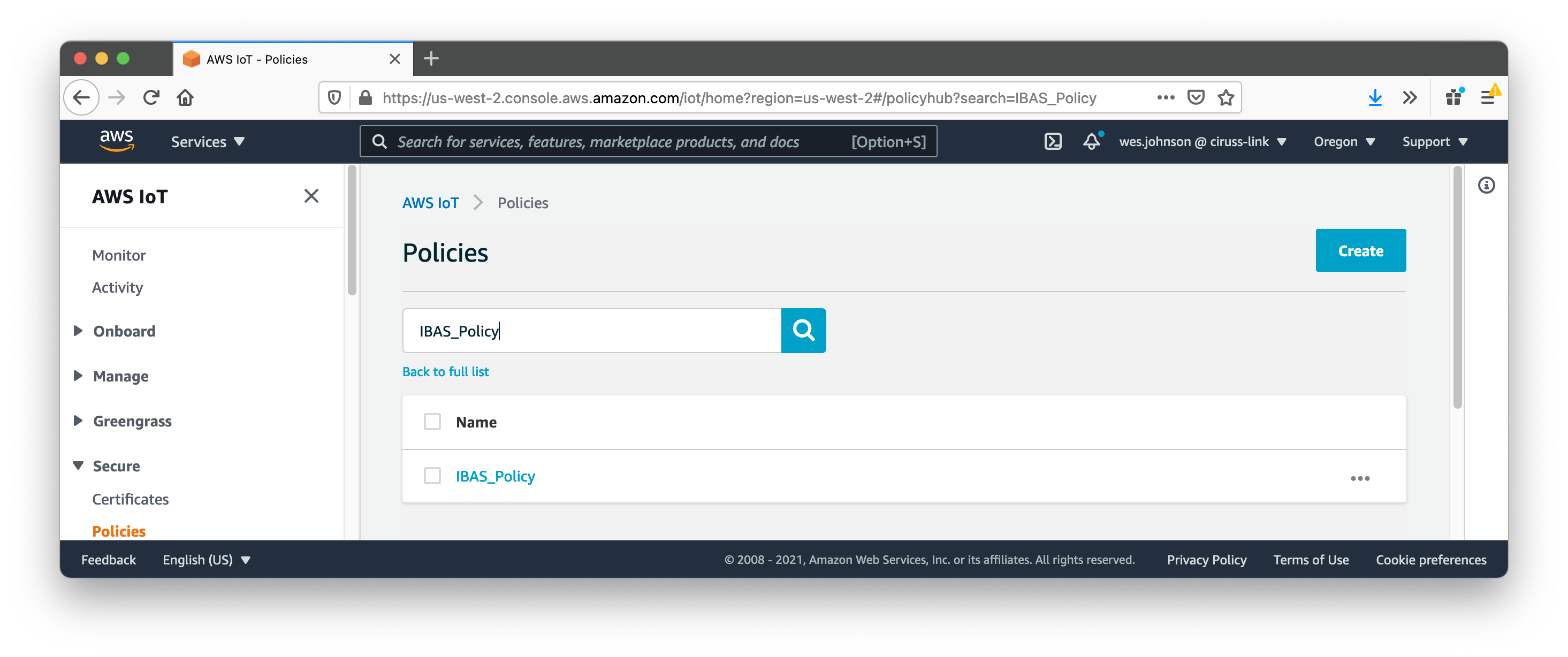Viewport: 1568px width, 657px height.
Task: Open the notifications bell
Action: click(1091, 142)
